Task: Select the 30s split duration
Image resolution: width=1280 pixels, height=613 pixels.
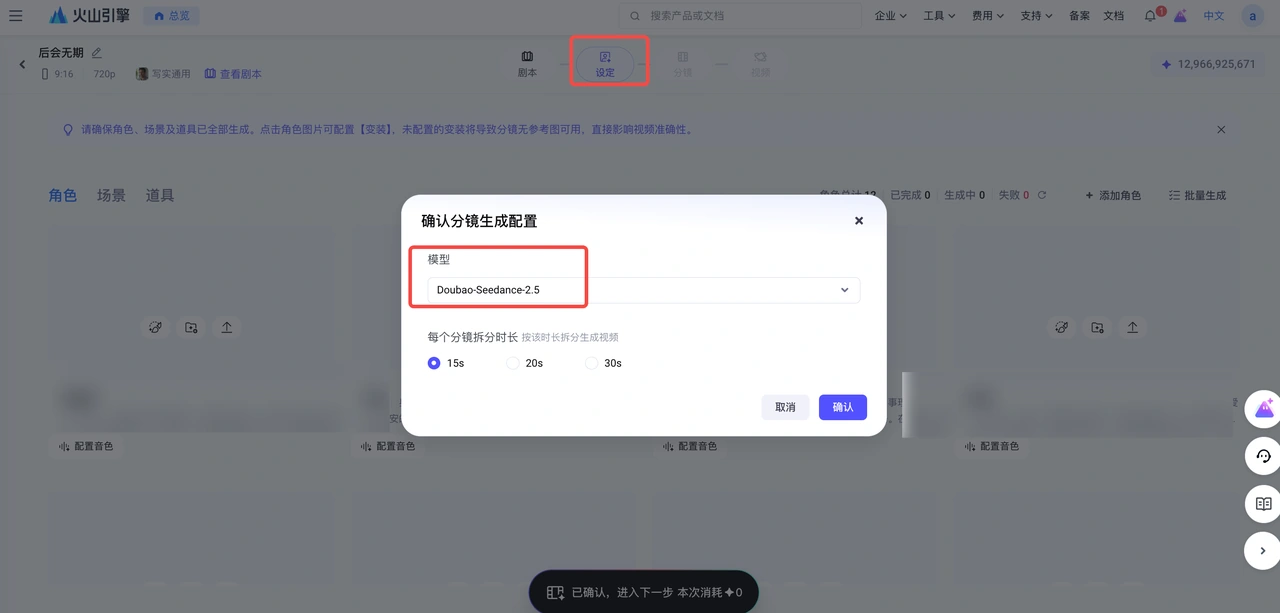Action: [603, 363]
